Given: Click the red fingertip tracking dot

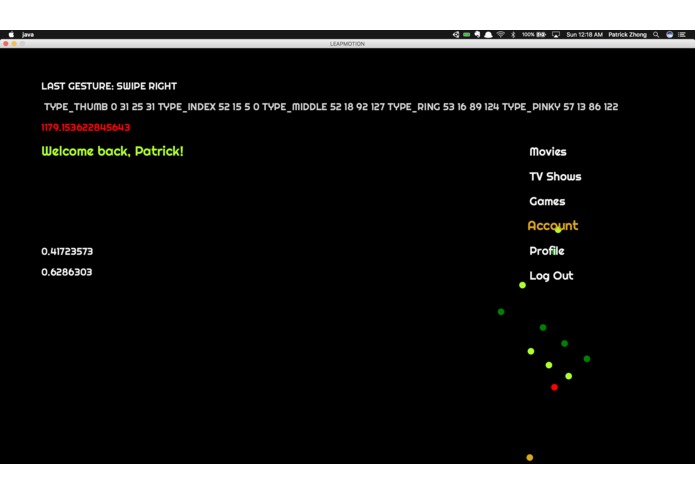Looking at the screenshot, I should point(554,387).
